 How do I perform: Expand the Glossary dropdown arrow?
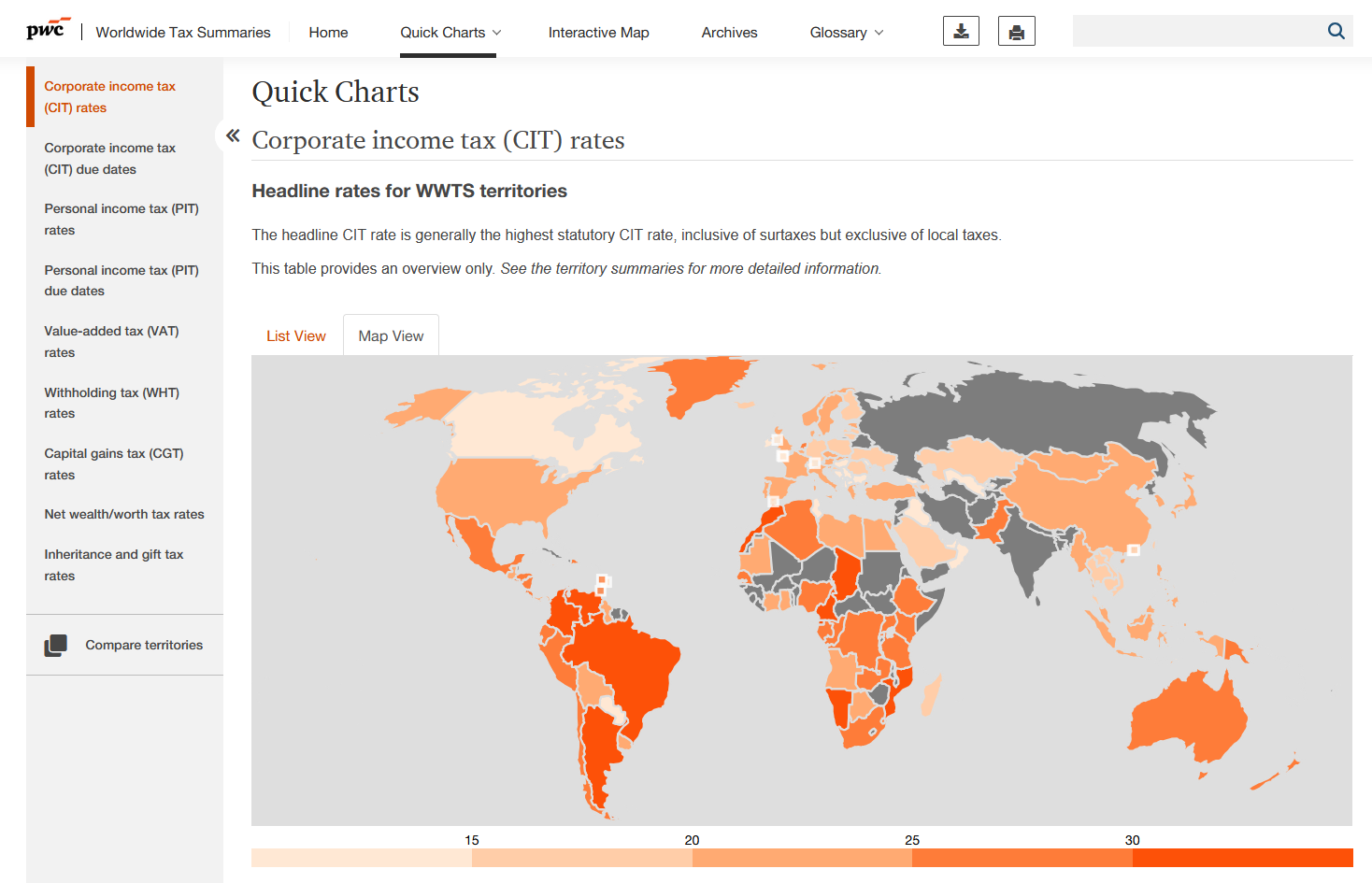(x=879, y=33)
